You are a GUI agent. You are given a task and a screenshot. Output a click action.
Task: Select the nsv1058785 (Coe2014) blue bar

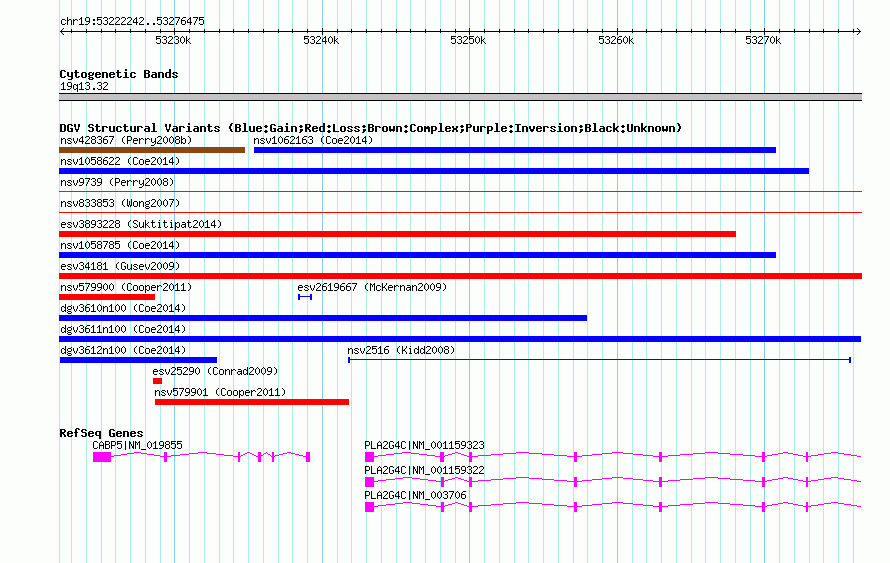point(417,255)
